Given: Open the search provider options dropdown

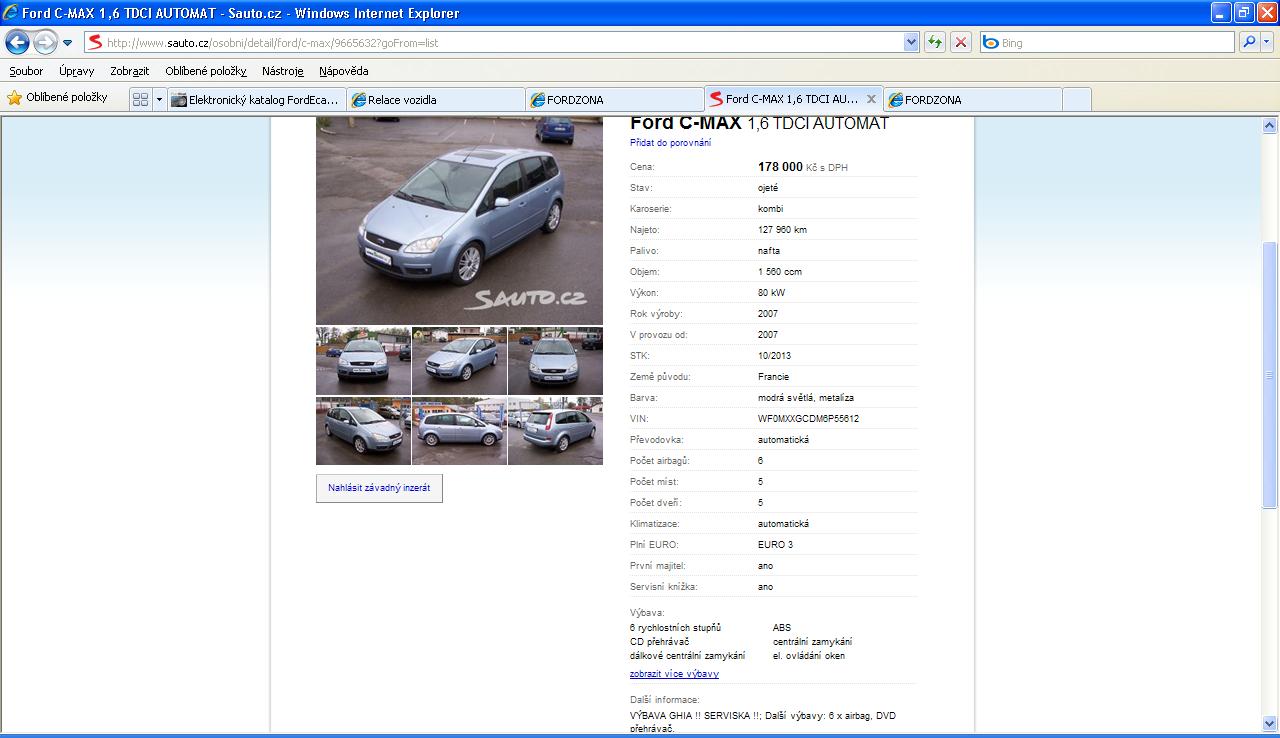Looking at the screenshot, I should pos(1267,42).
